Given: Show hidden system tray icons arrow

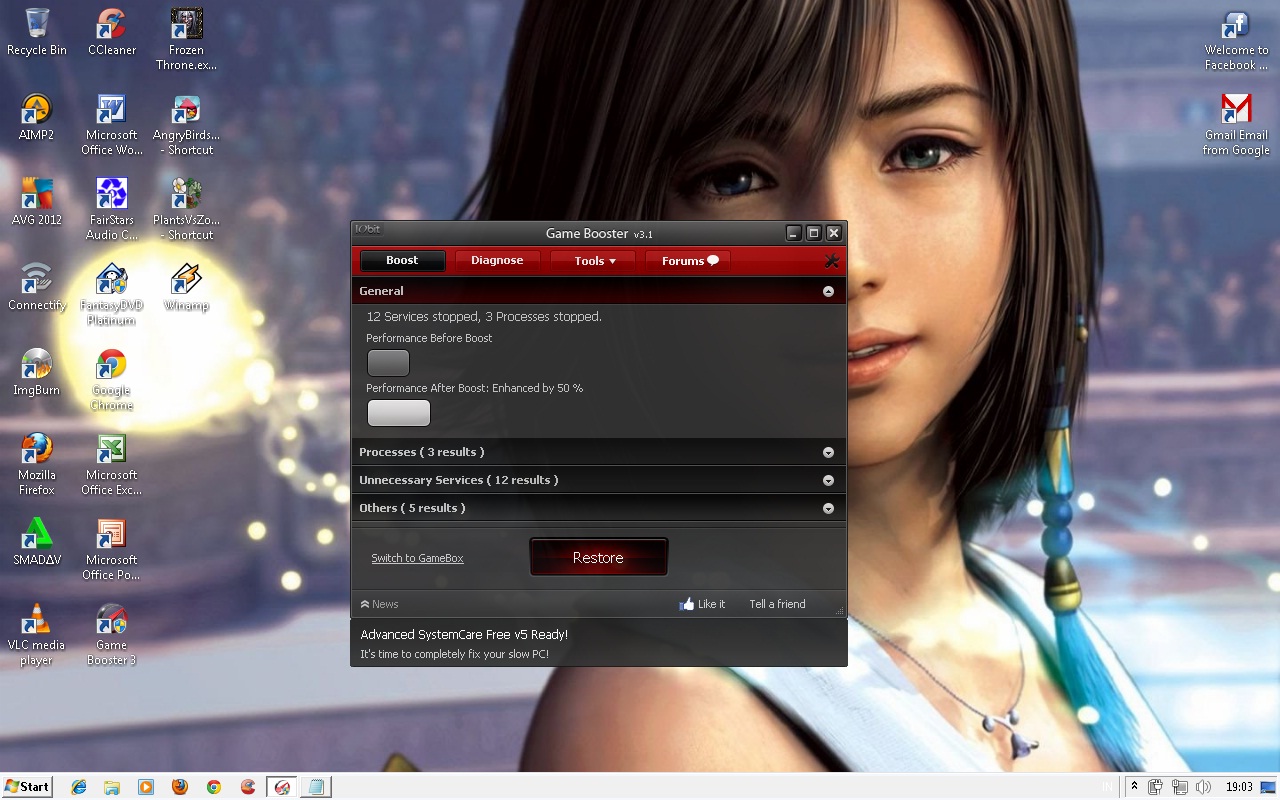Looking at the screenshot, I should pos(1133,787).
